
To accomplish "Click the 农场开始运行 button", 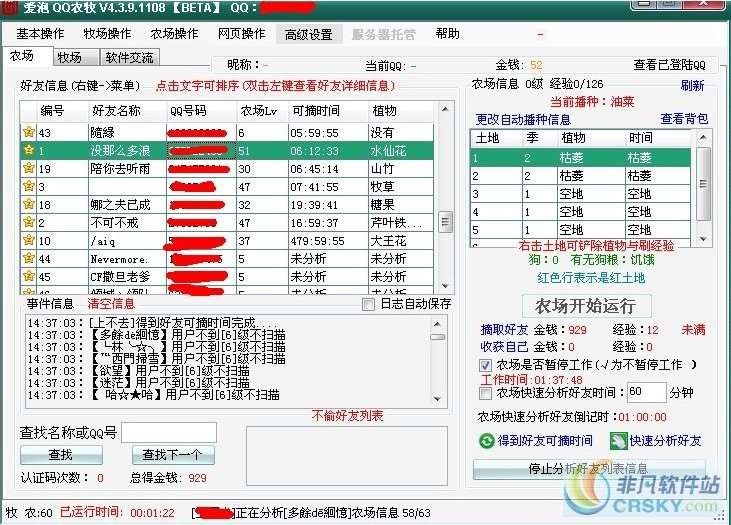I will coord(586,306).
